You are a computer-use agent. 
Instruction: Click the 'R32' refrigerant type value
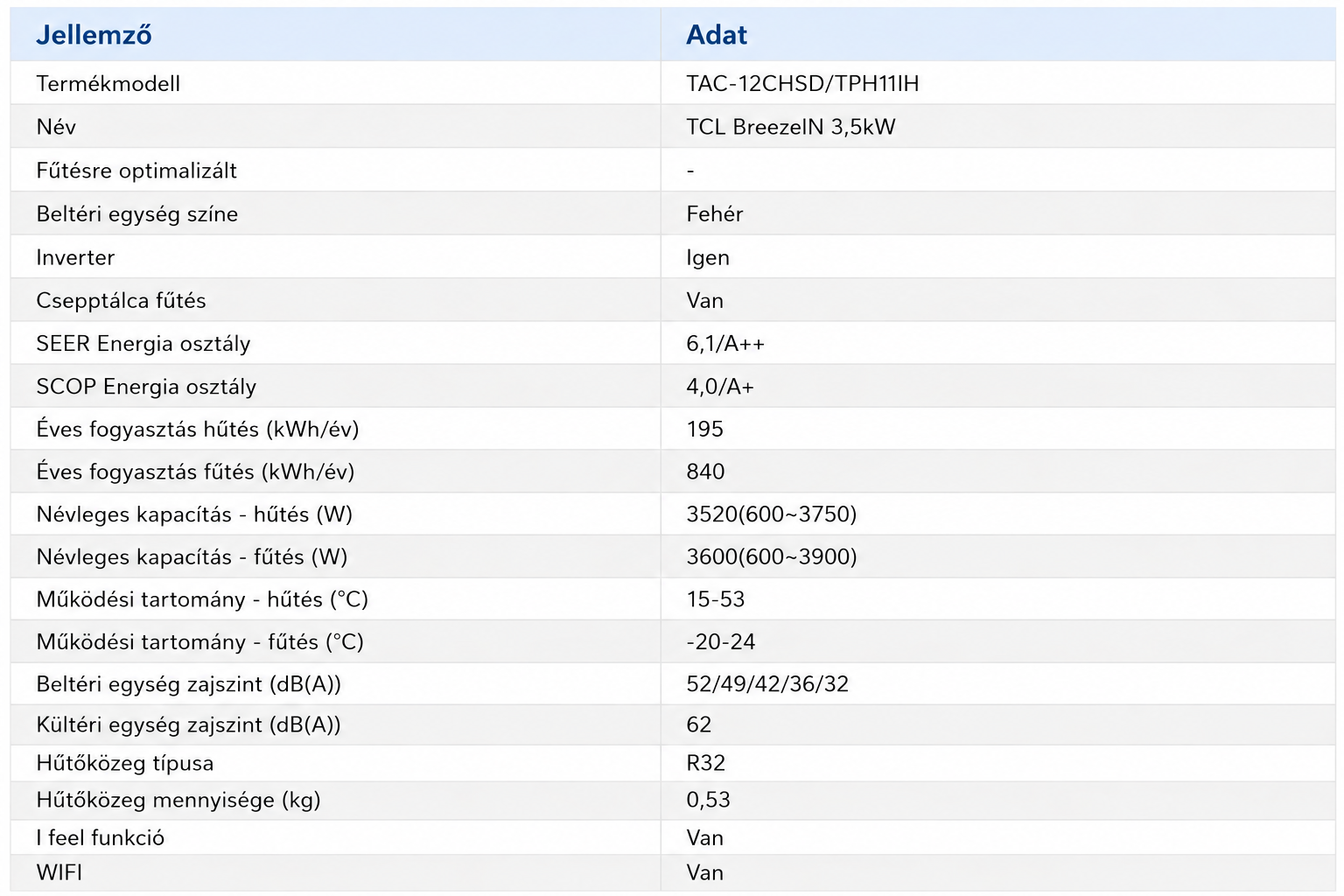pos(706,763)
